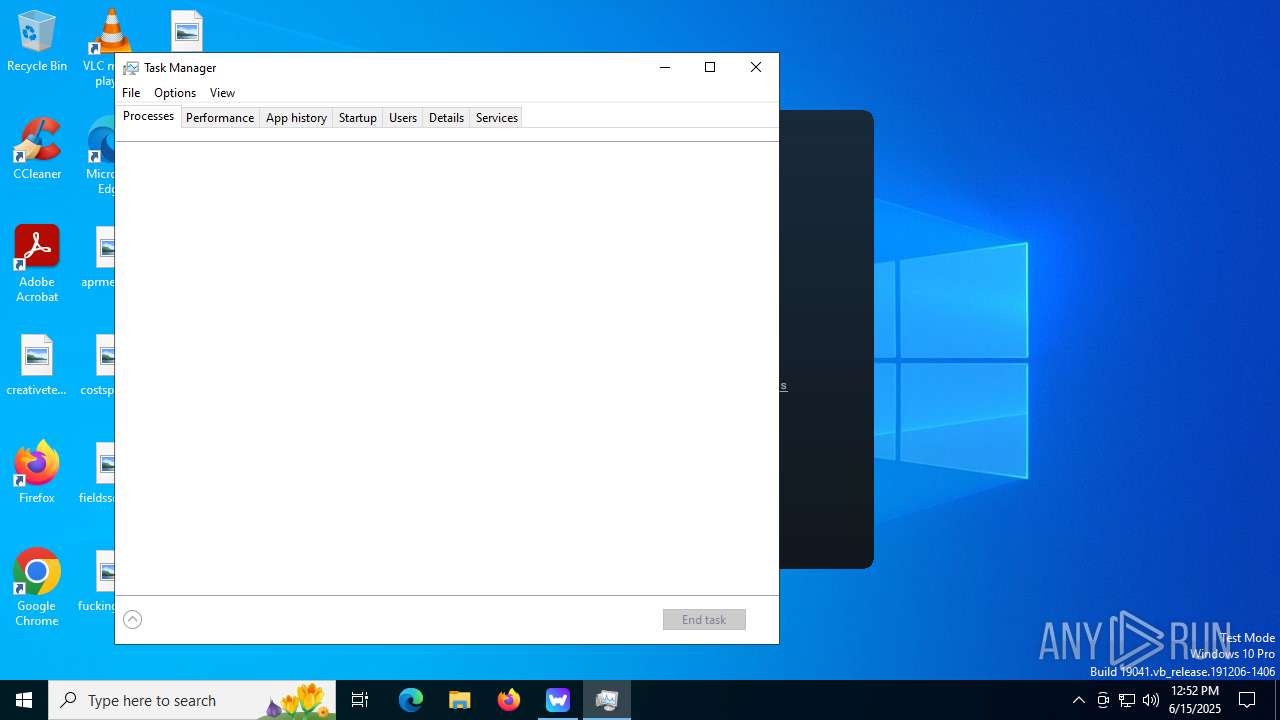The height and width of the screenshot is (720, 1280).
Task: Select the Processes tab
Action: pos(148,116)
